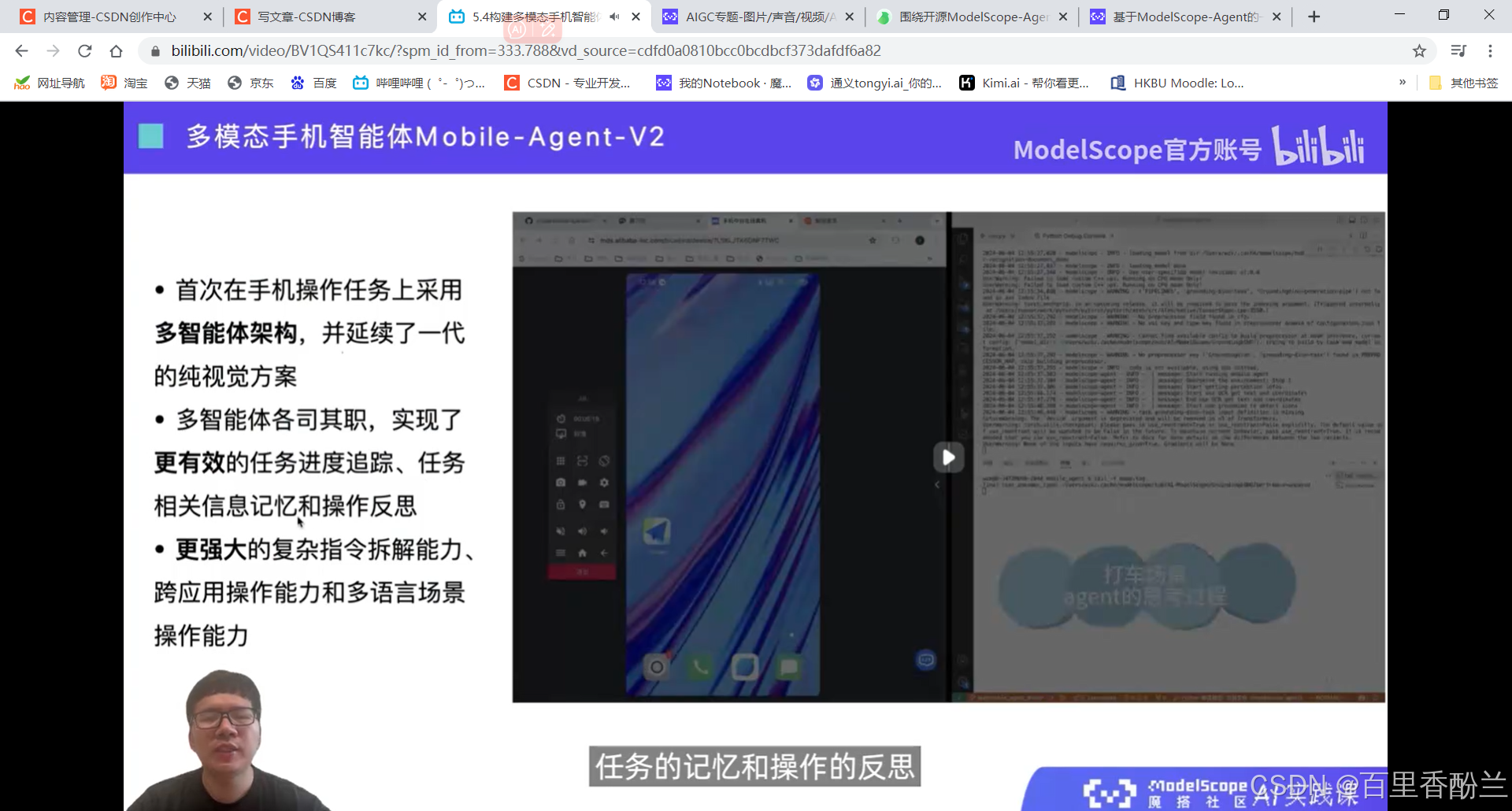Close the current bilibili video tab
Image resolution: width=1512 pixels, height=811 pixels.
pos(636,17)
